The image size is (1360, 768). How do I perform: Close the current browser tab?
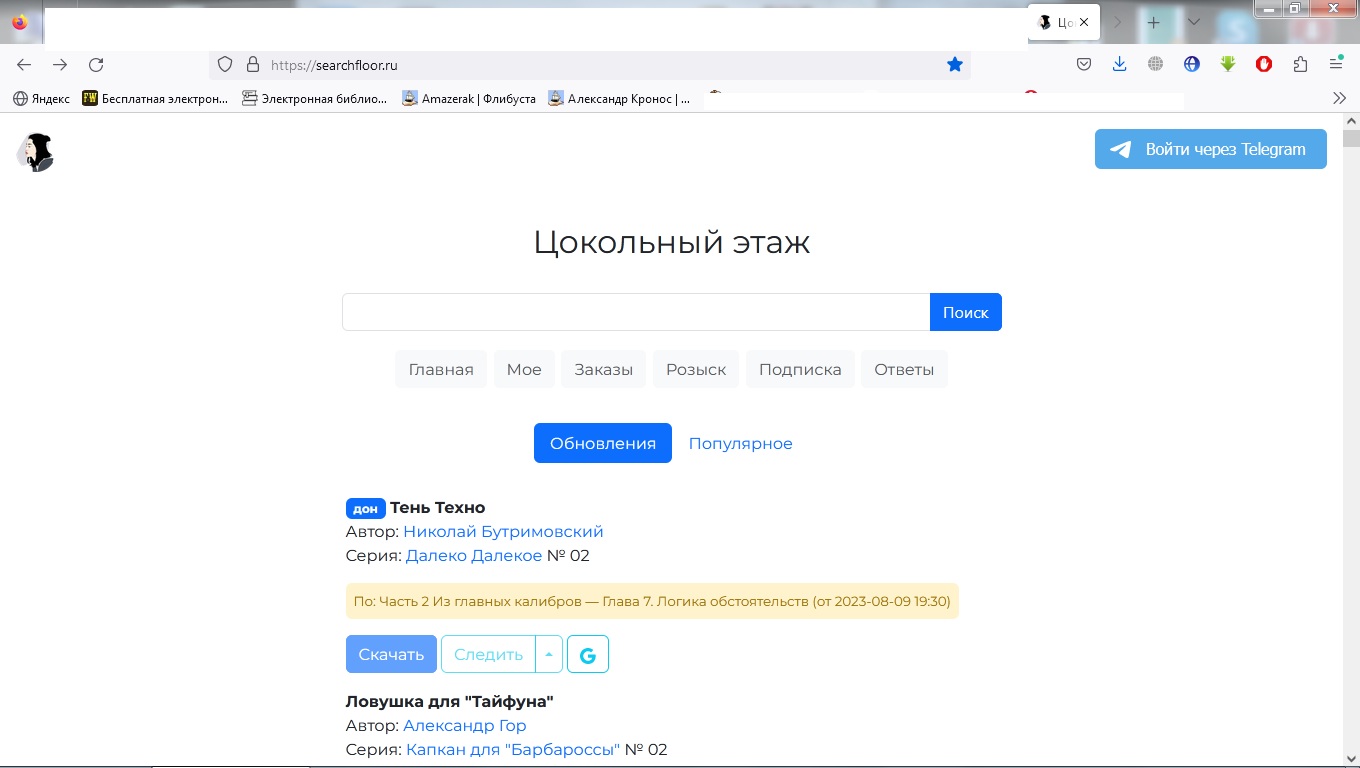(x=1084, y=22)
